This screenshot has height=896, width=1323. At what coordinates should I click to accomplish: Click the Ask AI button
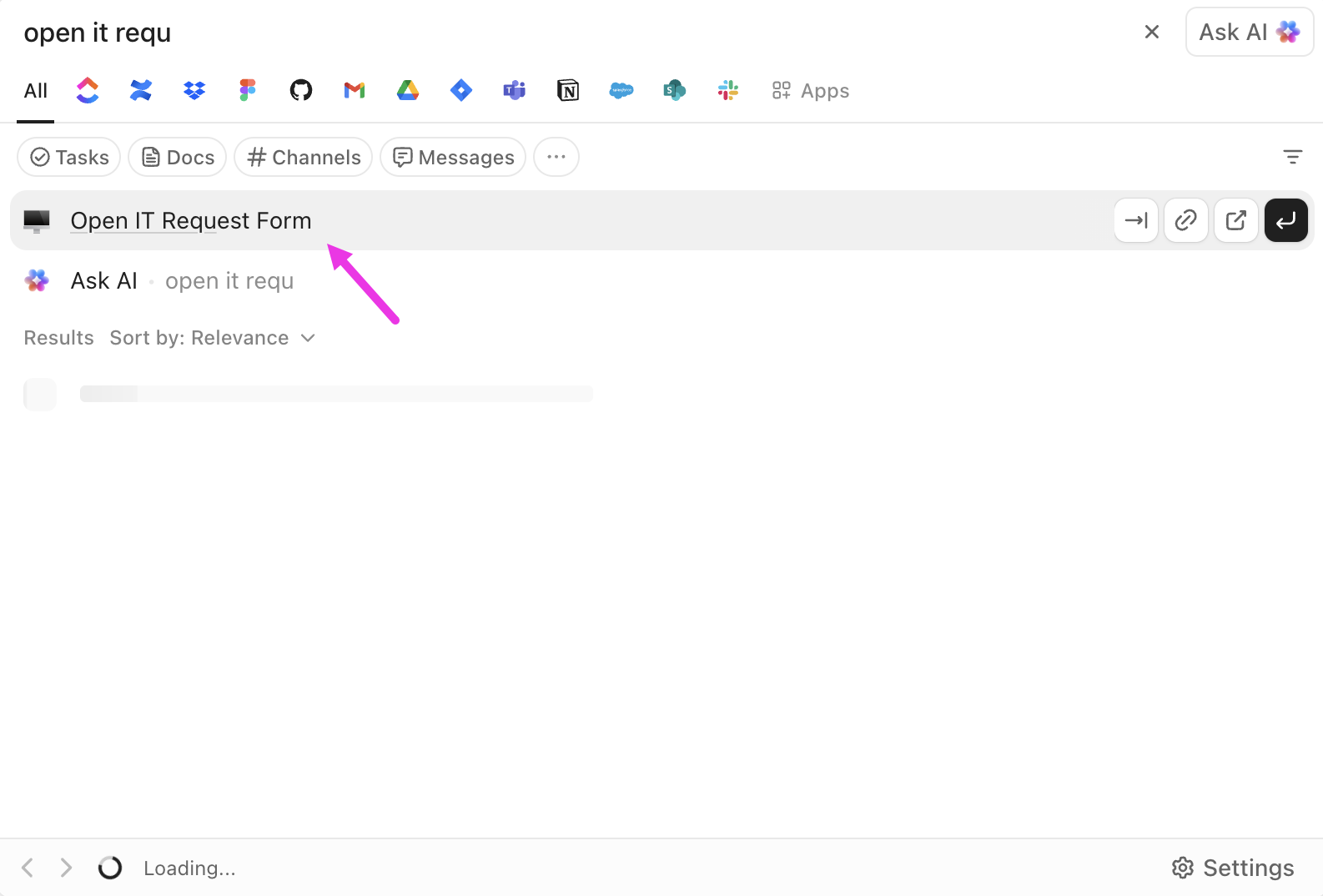1249,33
